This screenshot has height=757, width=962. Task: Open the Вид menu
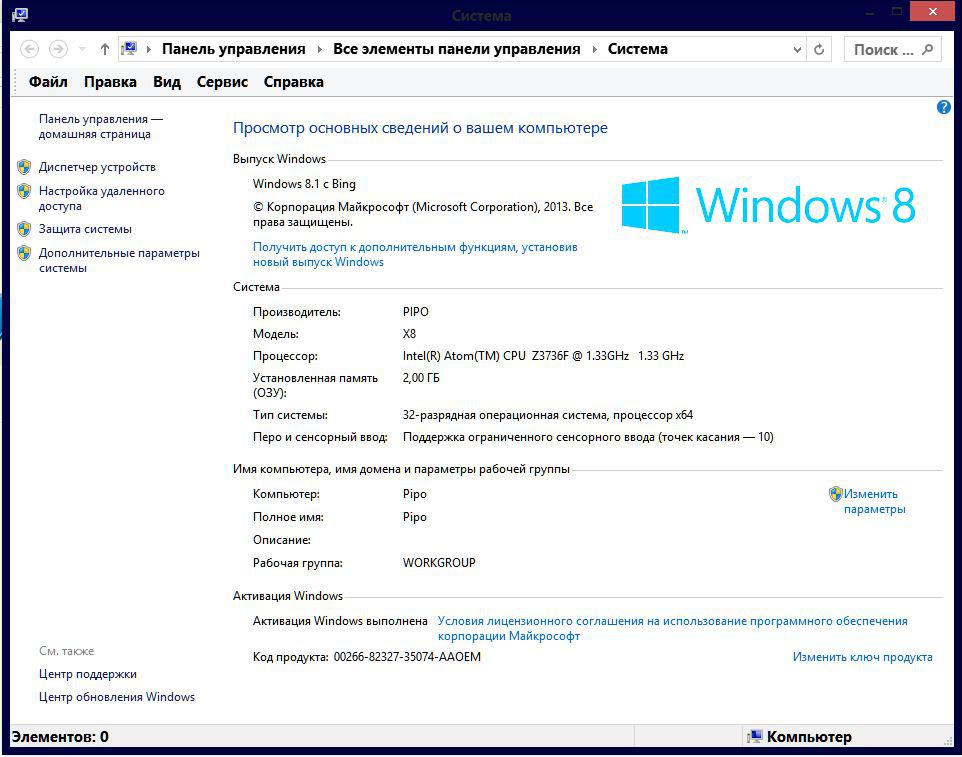point(167,82)
